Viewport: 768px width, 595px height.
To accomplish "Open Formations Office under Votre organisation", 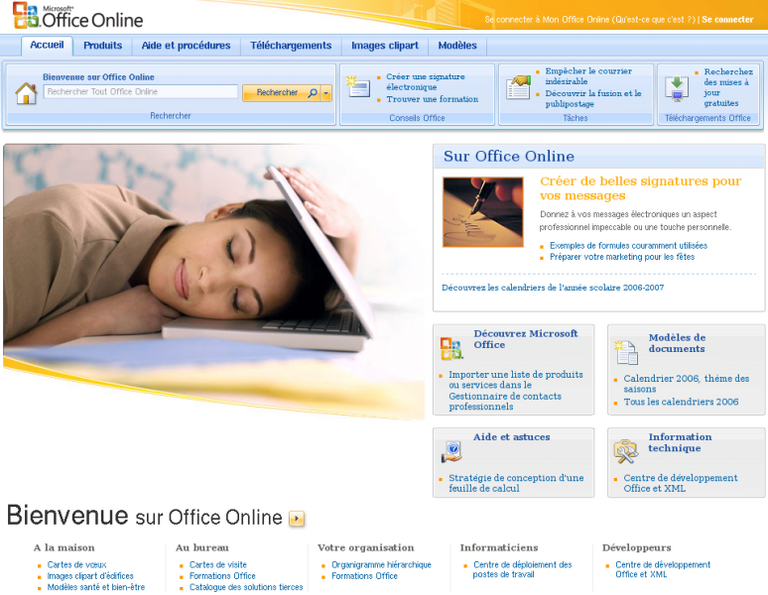I will click(364, 576).
